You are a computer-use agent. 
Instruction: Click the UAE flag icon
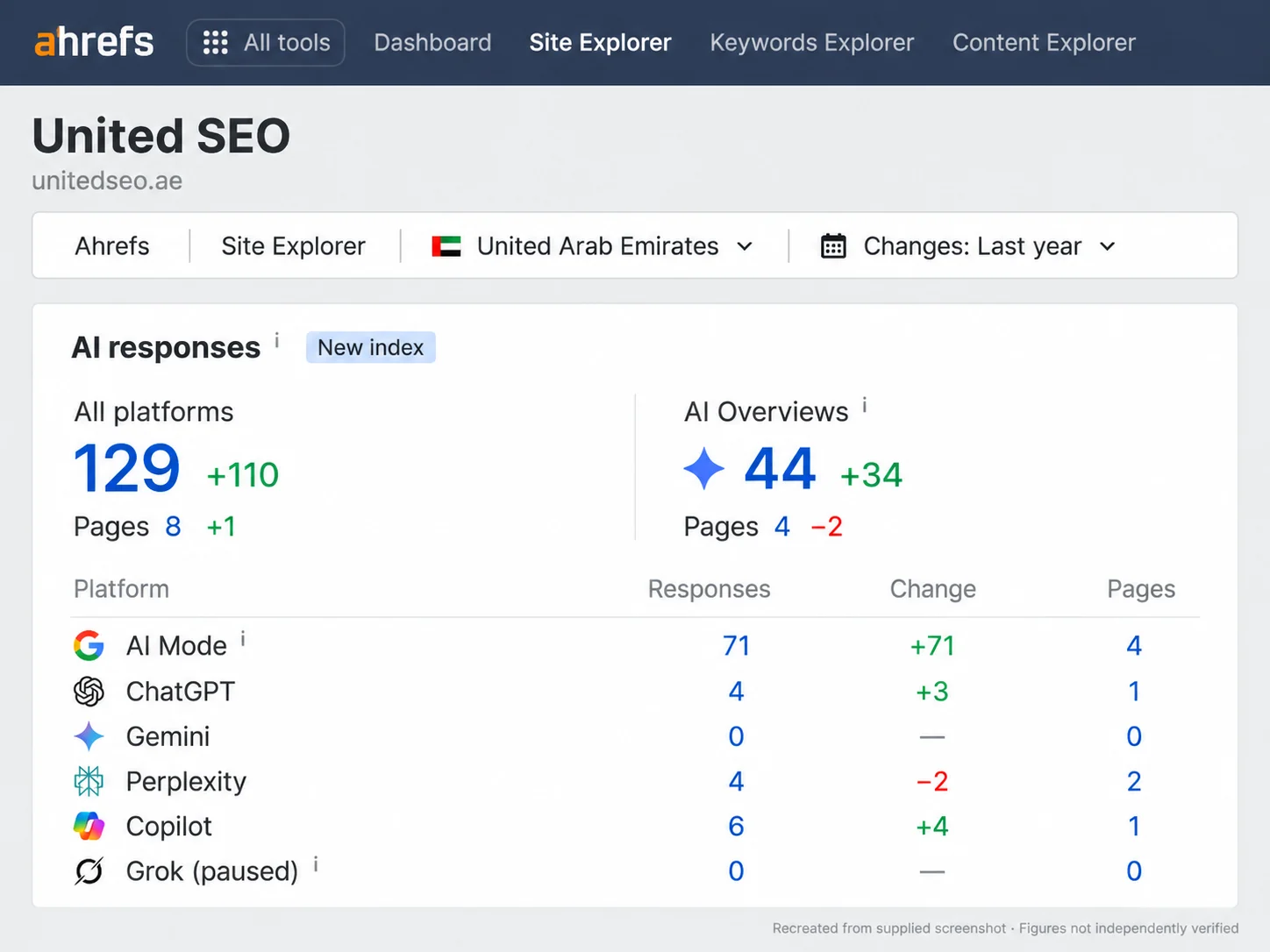tap(446, 246)
